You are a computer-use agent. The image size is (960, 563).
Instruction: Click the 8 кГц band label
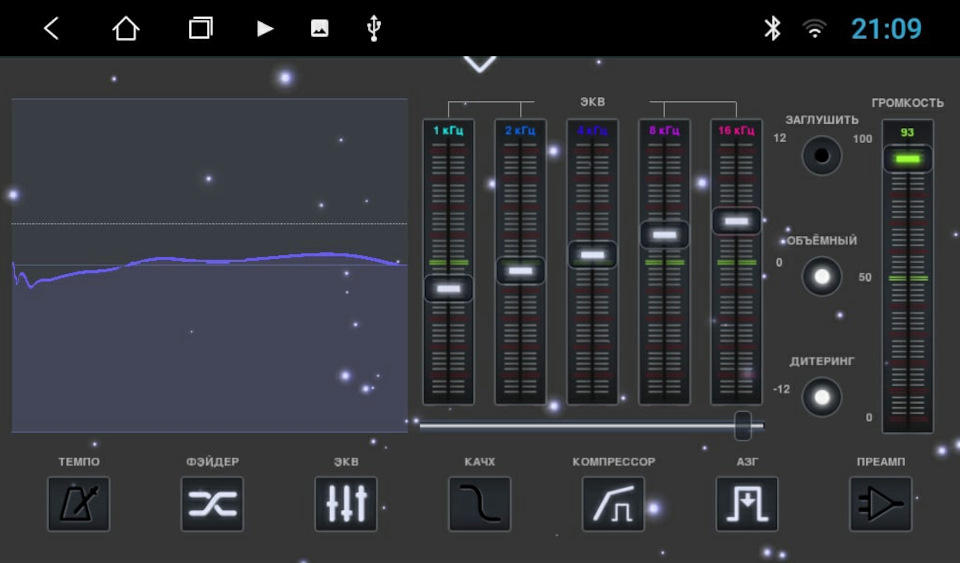(664, 130)
